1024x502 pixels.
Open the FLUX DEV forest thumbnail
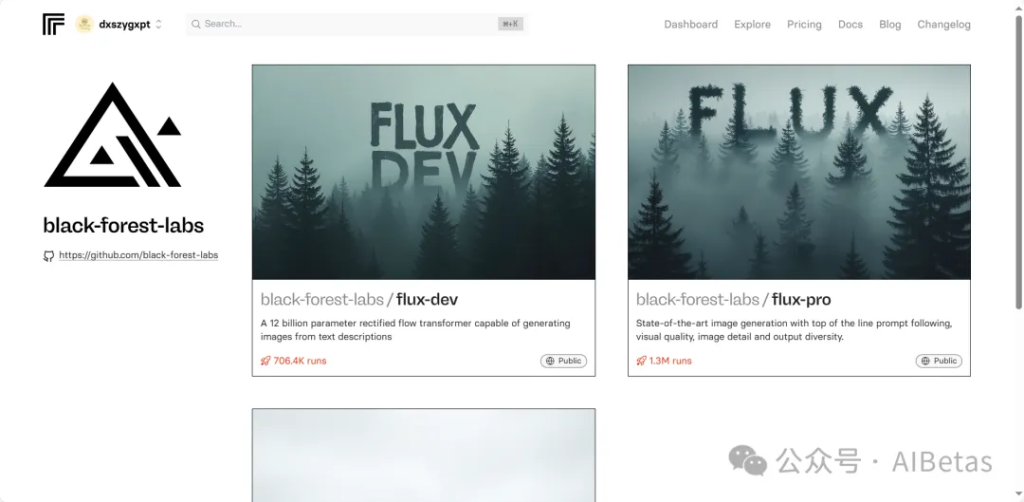(x=423, y=172)
